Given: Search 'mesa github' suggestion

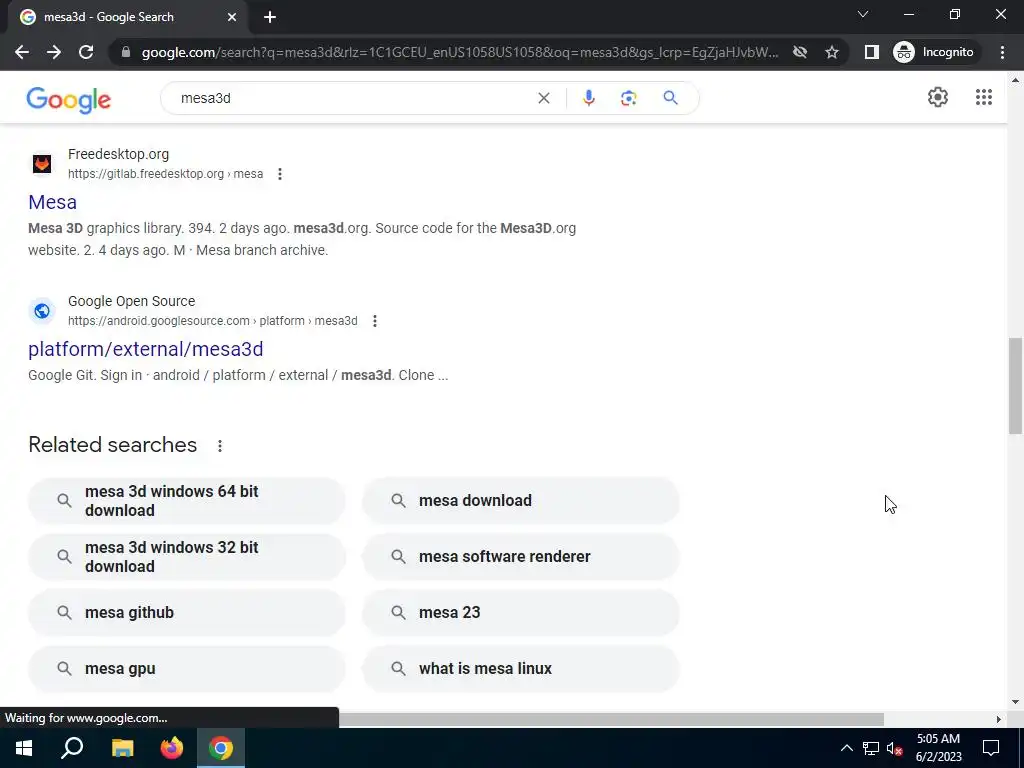Looking at the screenshot, I should coord(187,613).
